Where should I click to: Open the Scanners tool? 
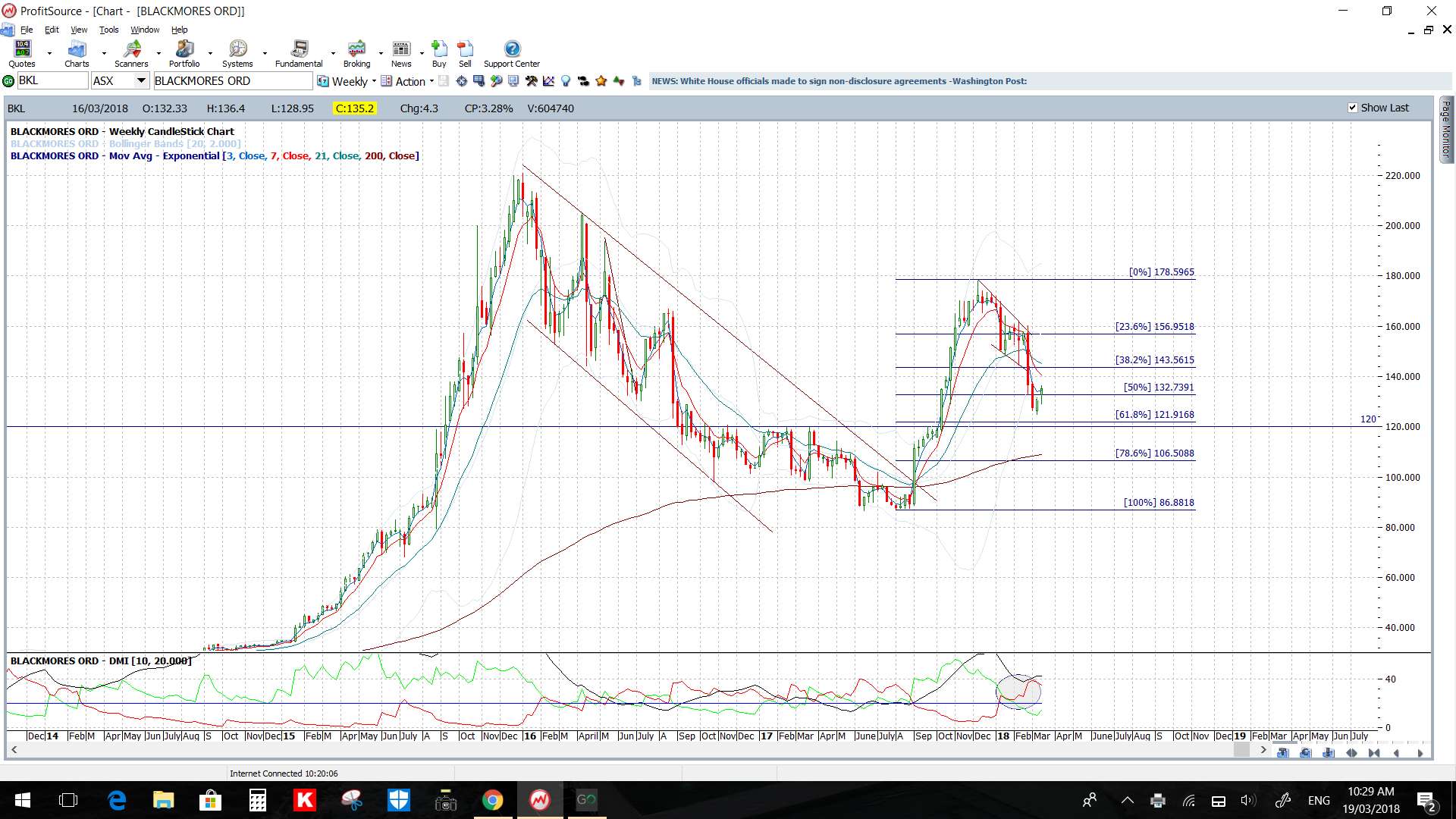point(131,53)
